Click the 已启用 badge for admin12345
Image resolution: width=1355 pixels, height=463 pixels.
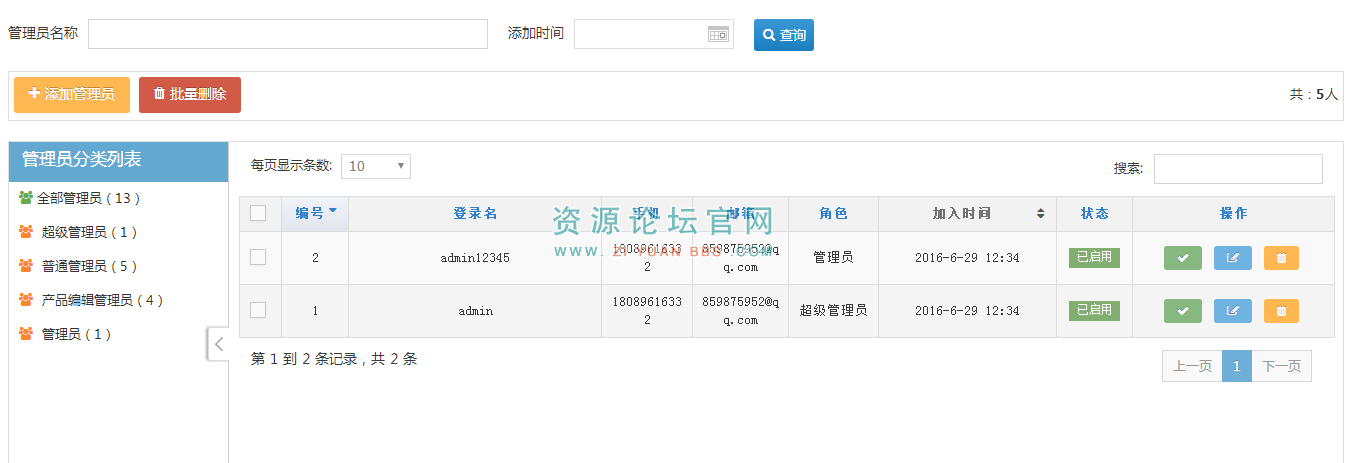click(x=1094, y=257)
